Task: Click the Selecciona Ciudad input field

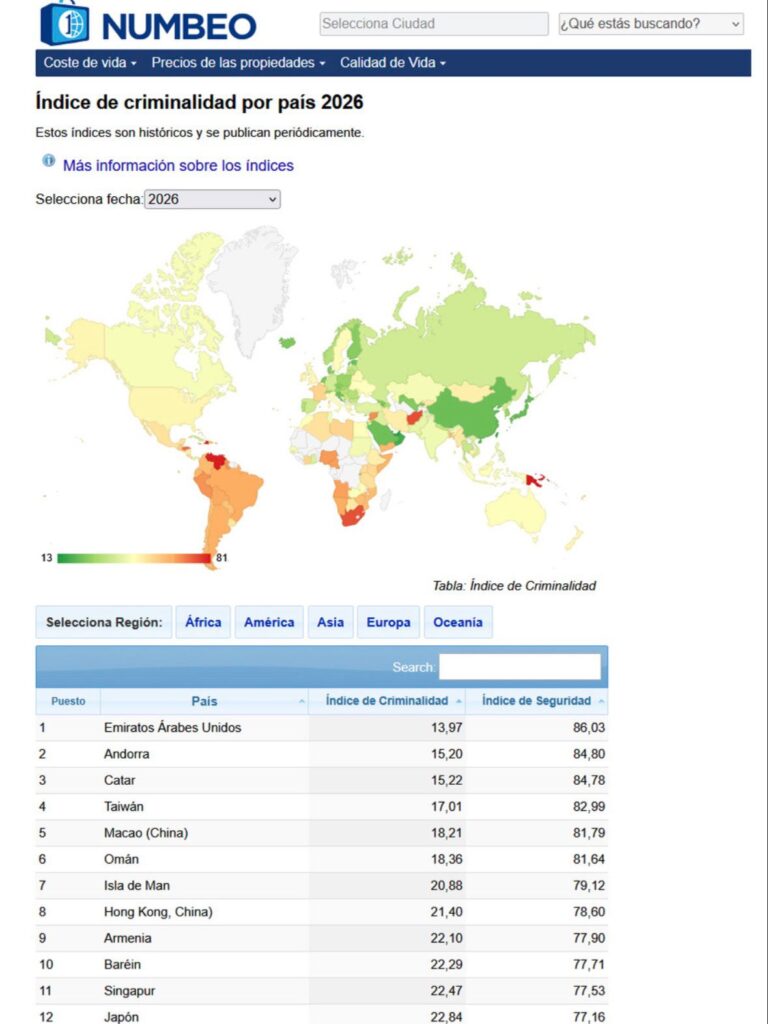Action: 433,24
